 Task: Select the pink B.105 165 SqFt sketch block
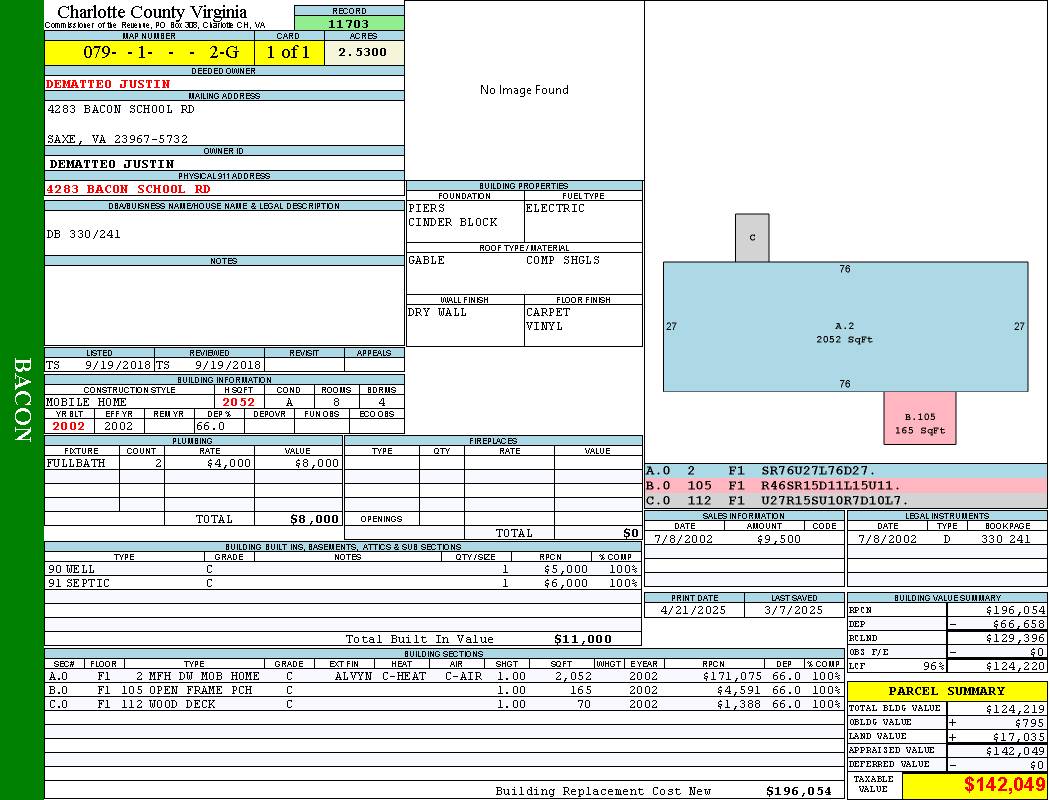pos(919,418)
